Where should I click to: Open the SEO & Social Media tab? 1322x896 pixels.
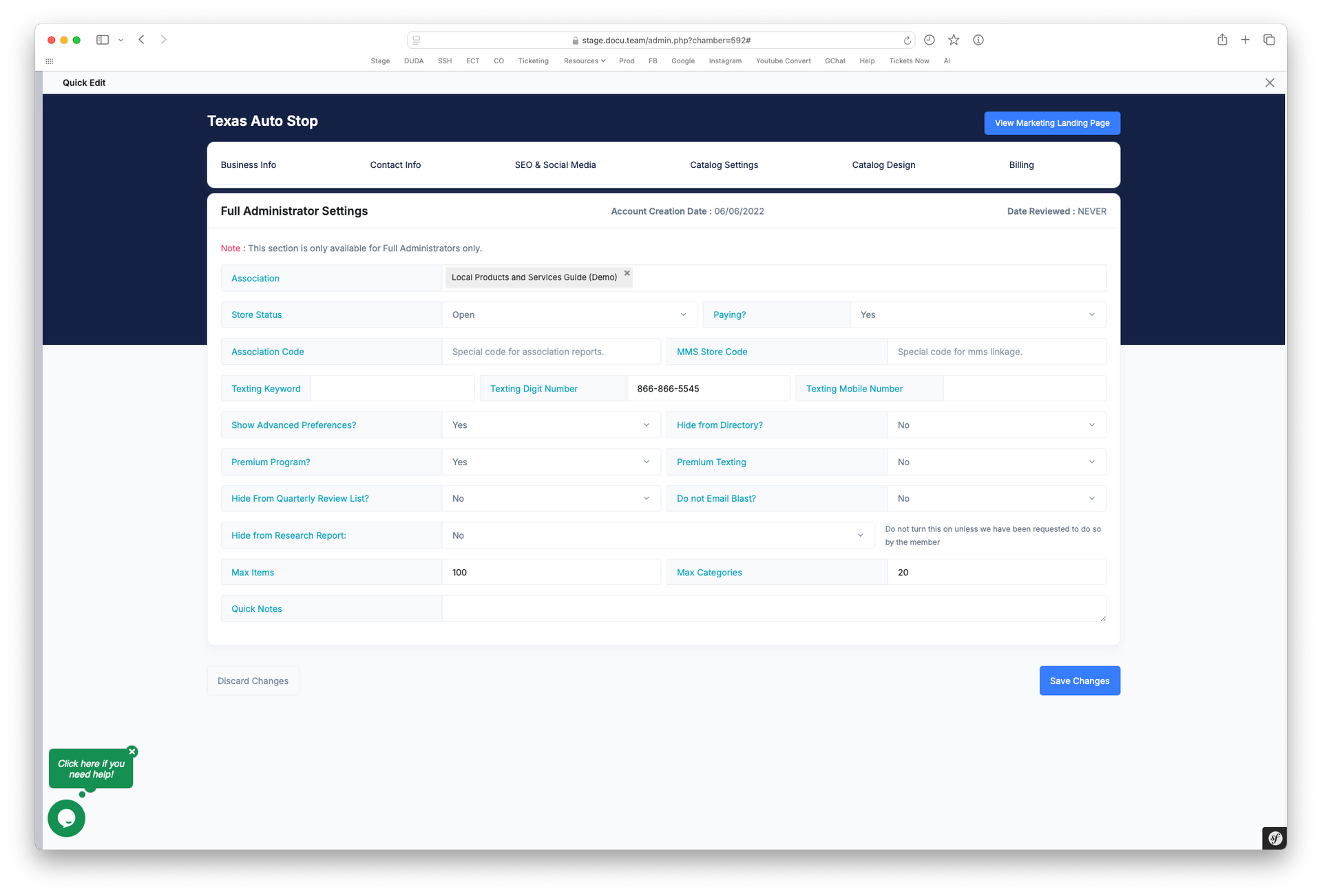pyautogui.click(x=555, y=165)
